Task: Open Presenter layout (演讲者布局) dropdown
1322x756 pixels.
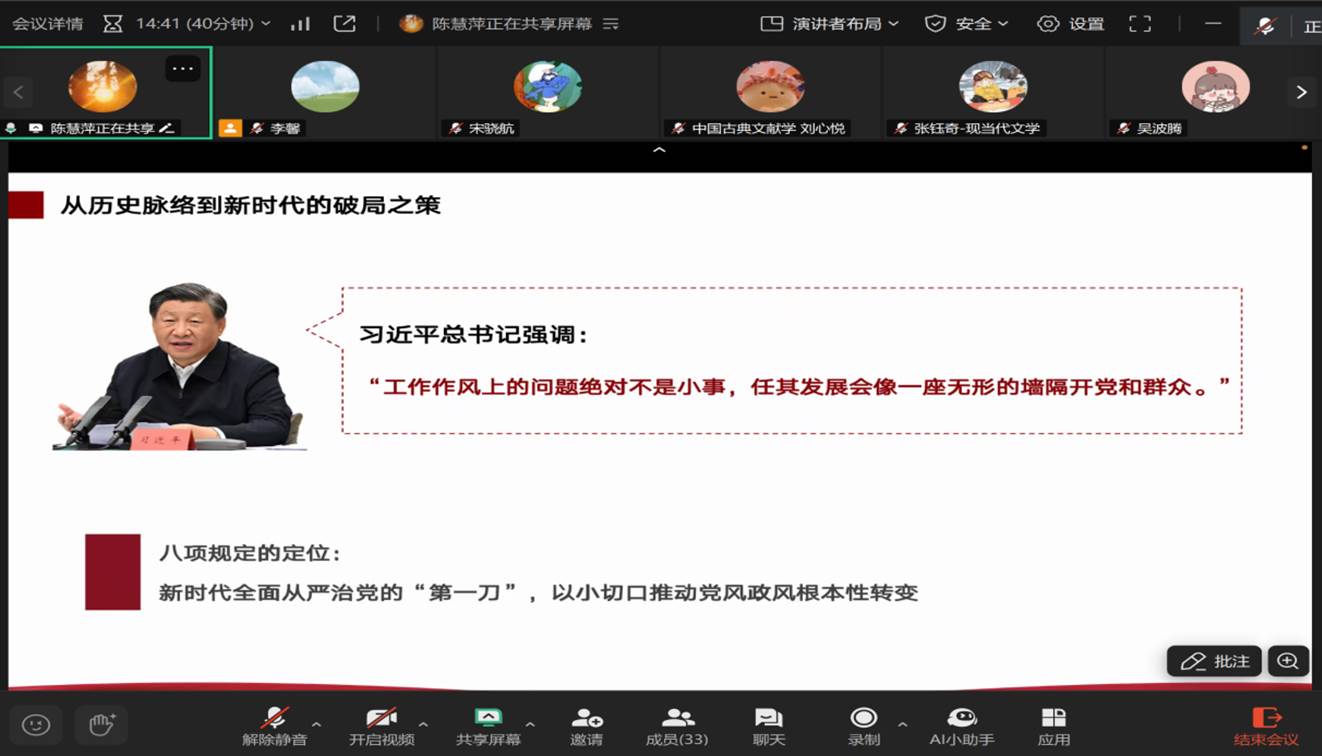Action: pyautogui.click(x=829, y=23)
